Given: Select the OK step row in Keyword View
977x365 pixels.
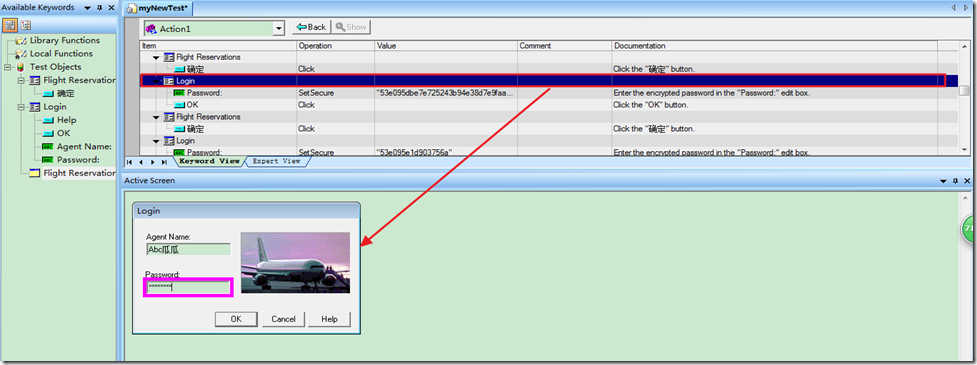Looking at the screenshot, I should [x=548, y=105].
